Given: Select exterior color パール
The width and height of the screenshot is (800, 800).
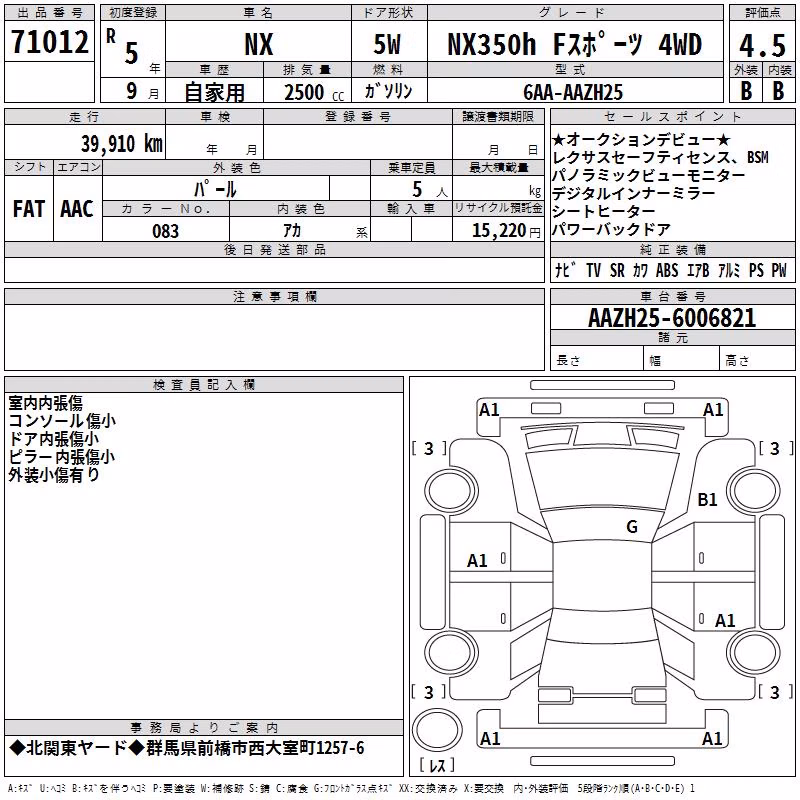Looking at the screenshot, I should point(215,189).
